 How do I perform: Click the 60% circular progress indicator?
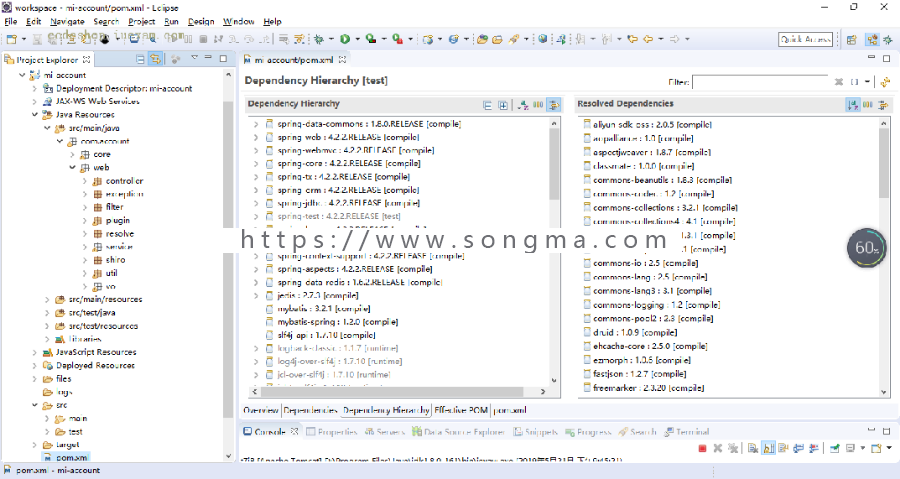click(x=866, y=248)
